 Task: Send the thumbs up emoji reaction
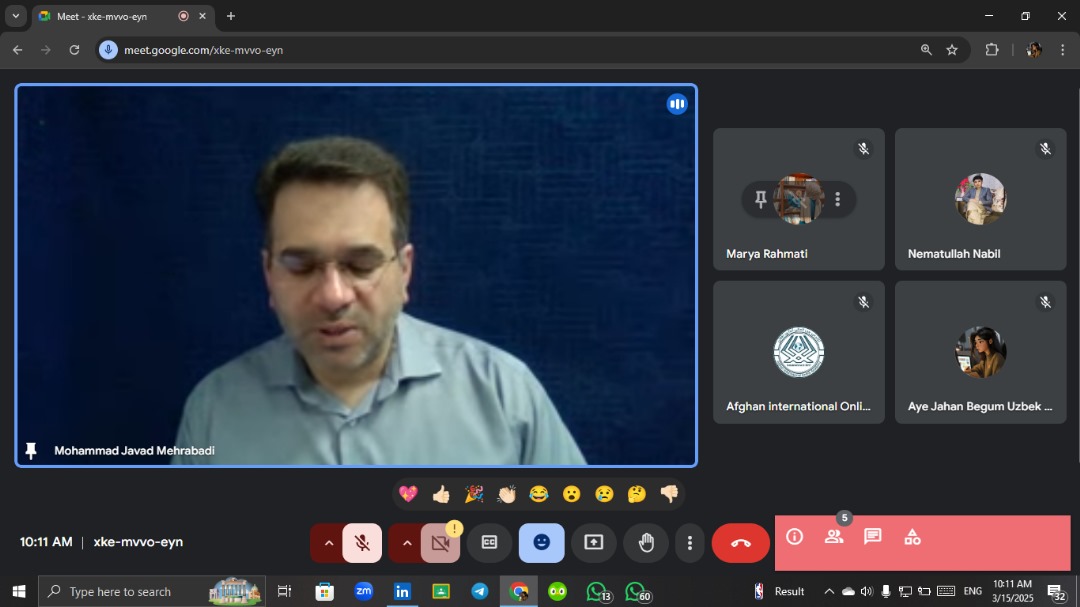click(x=441, y=494)
